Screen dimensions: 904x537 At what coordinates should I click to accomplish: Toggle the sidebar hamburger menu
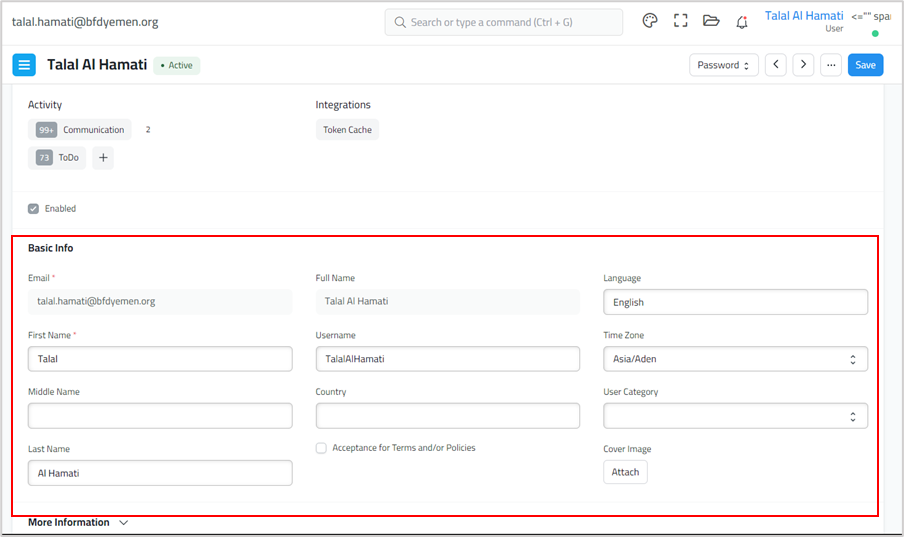click(x=24, y=65)
